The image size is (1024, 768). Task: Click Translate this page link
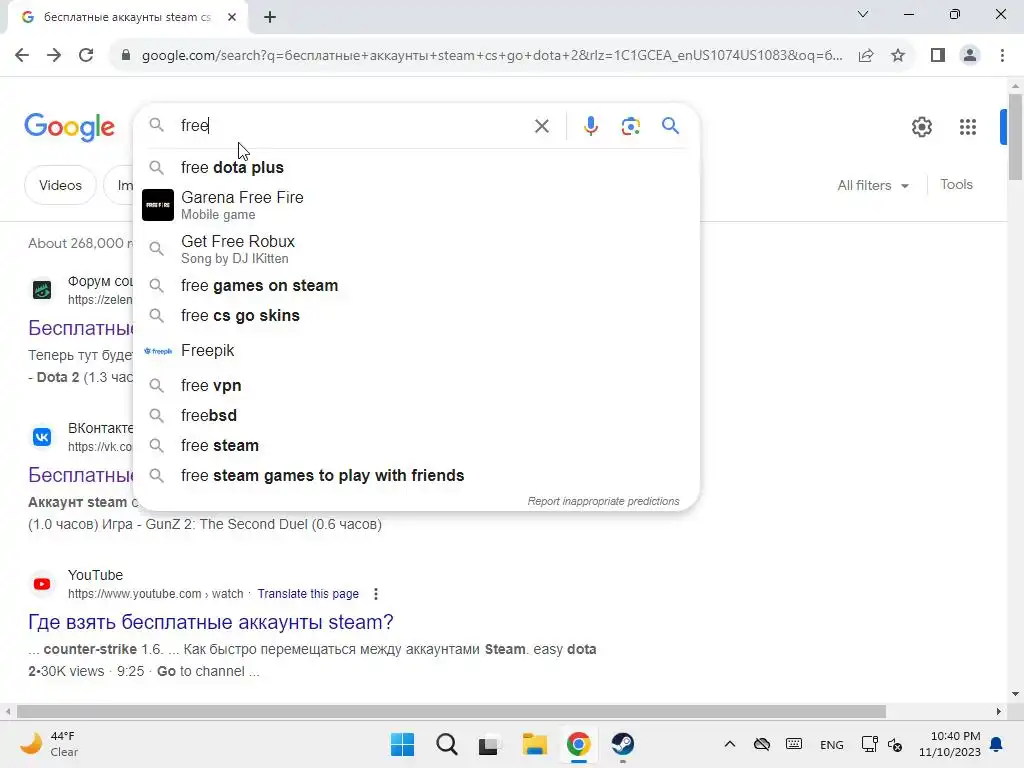308,594
